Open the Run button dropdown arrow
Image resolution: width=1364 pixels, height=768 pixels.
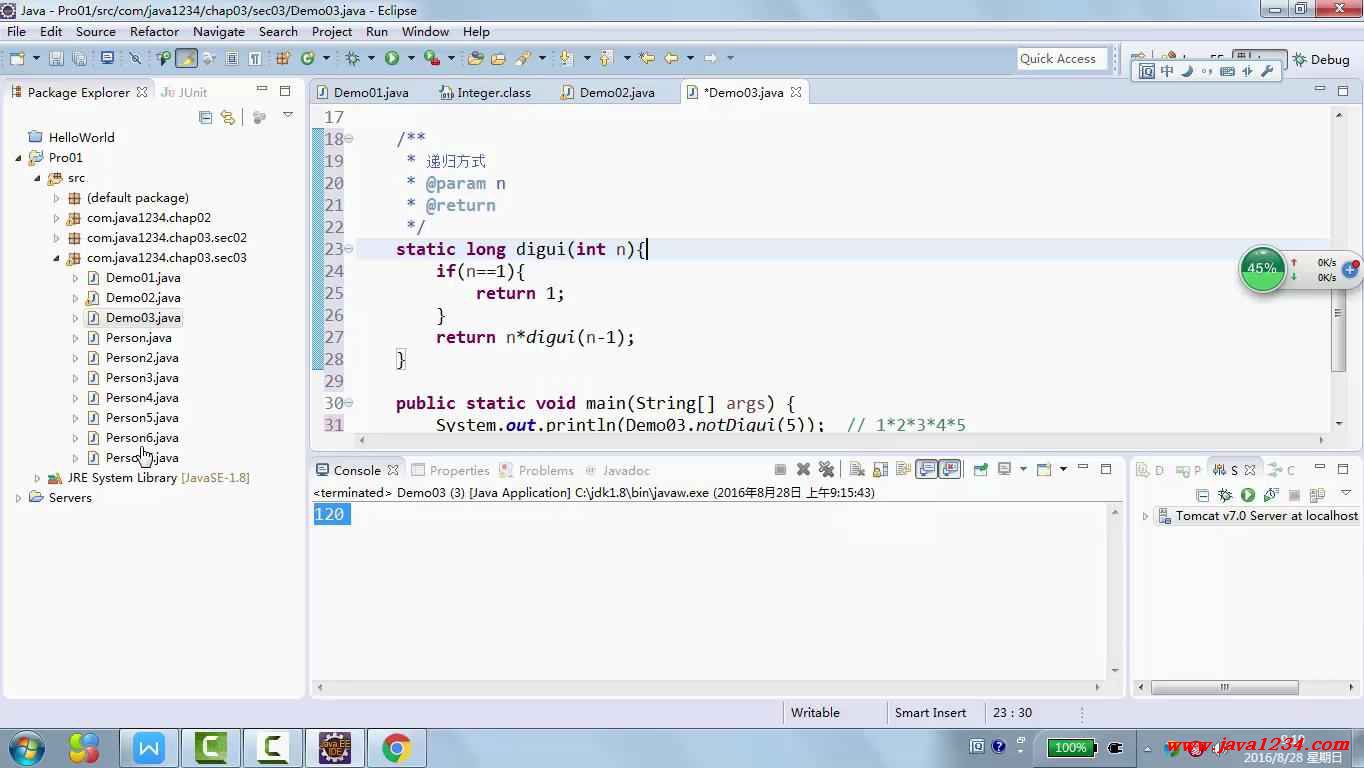click(411, 59)
